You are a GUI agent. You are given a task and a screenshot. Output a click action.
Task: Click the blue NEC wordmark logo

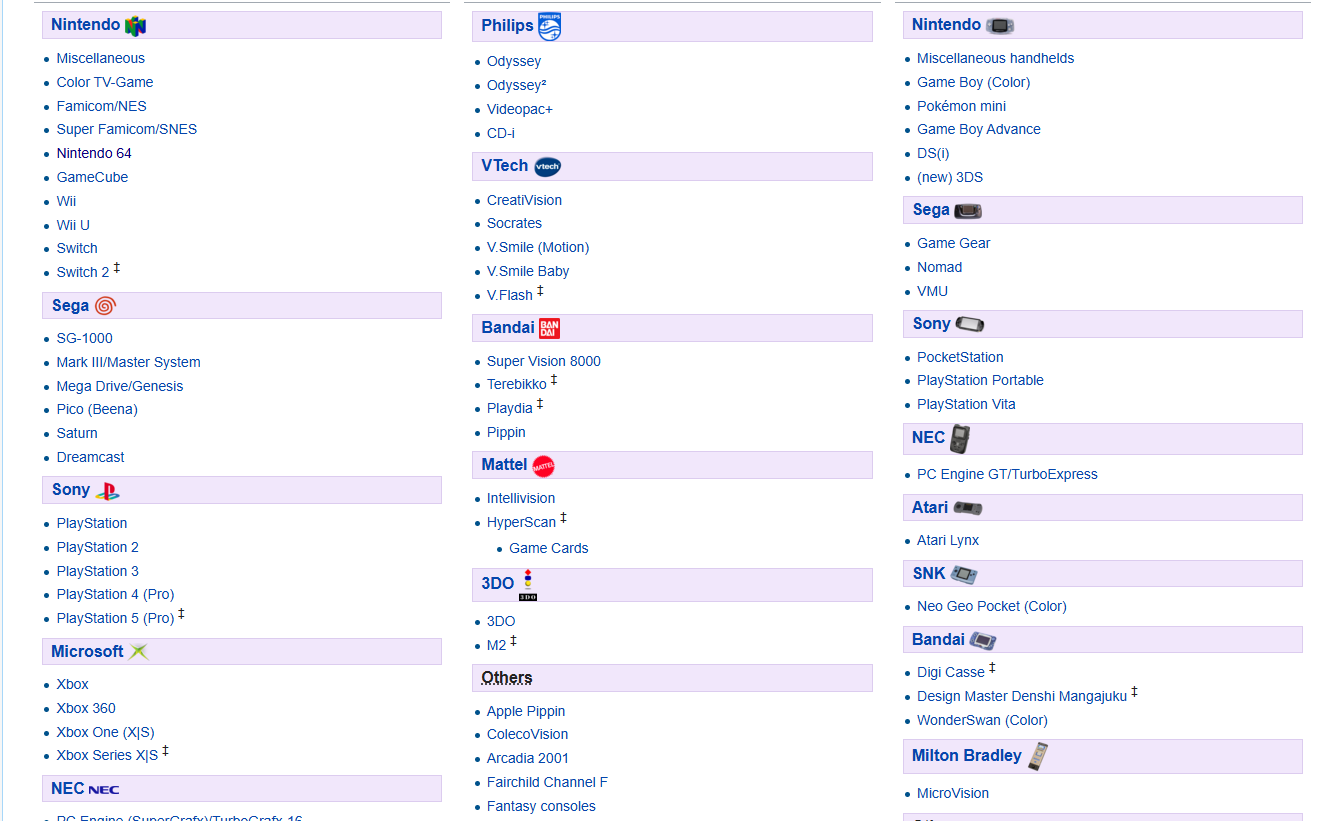pyautogui.click(x=104, y=789)
